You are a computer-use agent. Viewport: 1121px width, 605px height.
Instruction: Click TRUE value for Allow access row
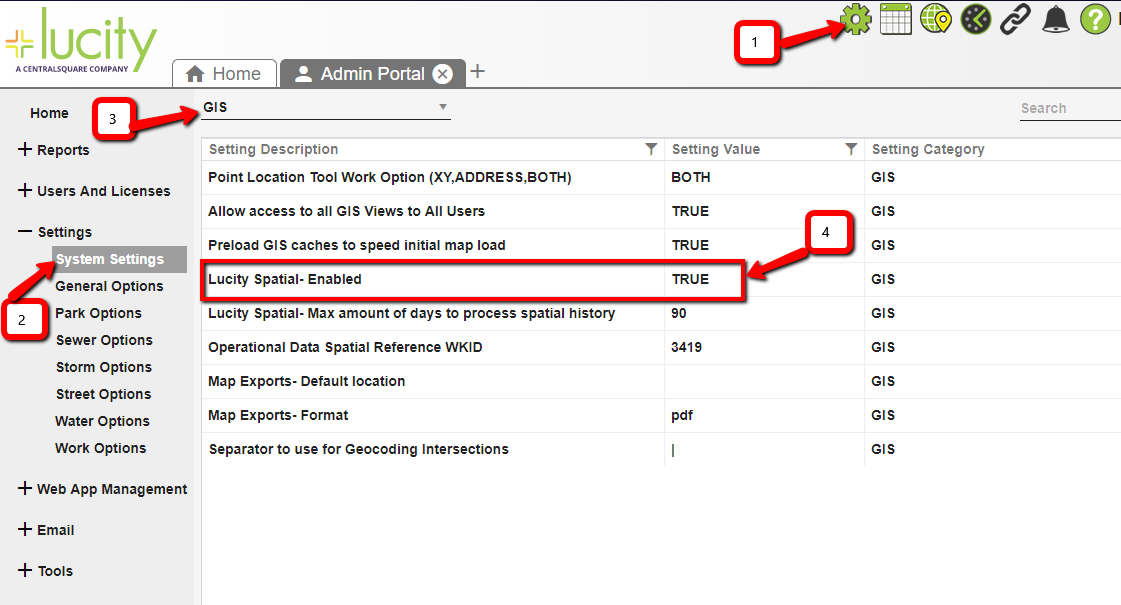[691, 211]
